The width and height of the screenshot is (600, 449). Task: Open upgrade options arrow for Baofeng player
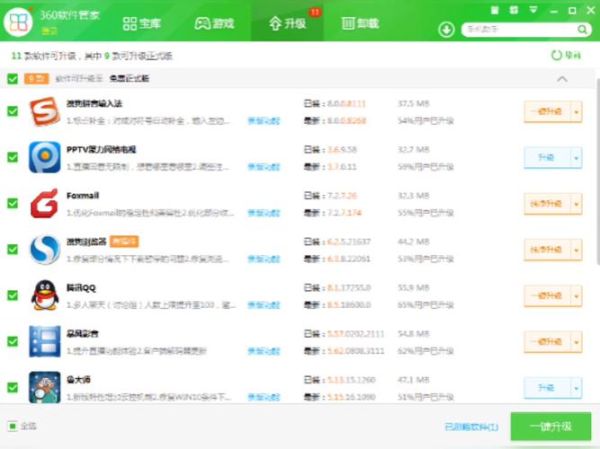[576, 342]
